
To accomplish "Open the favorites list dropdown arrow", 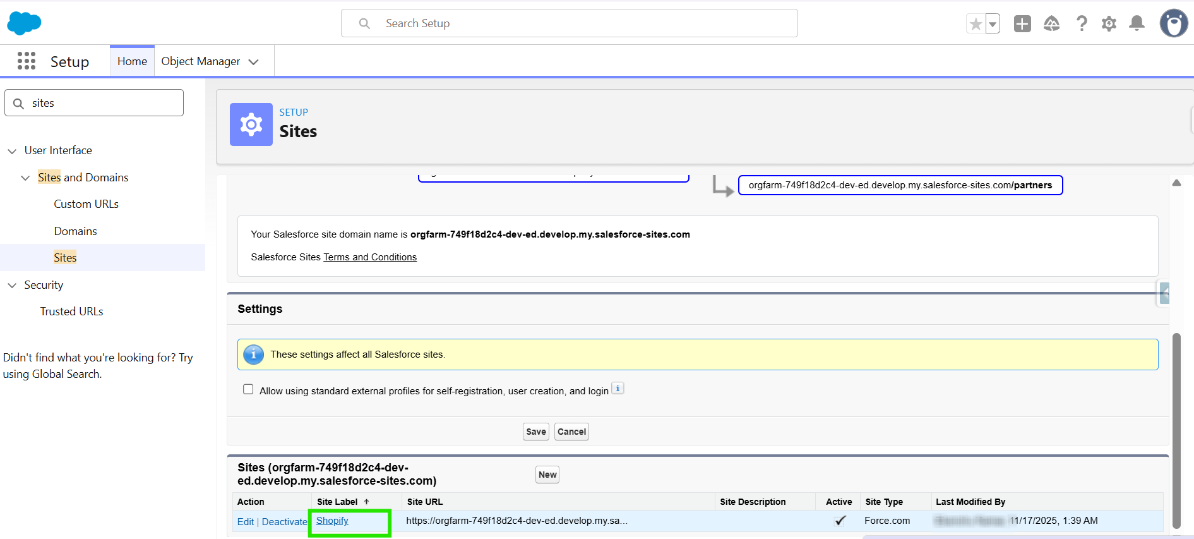I will [992, 24].
